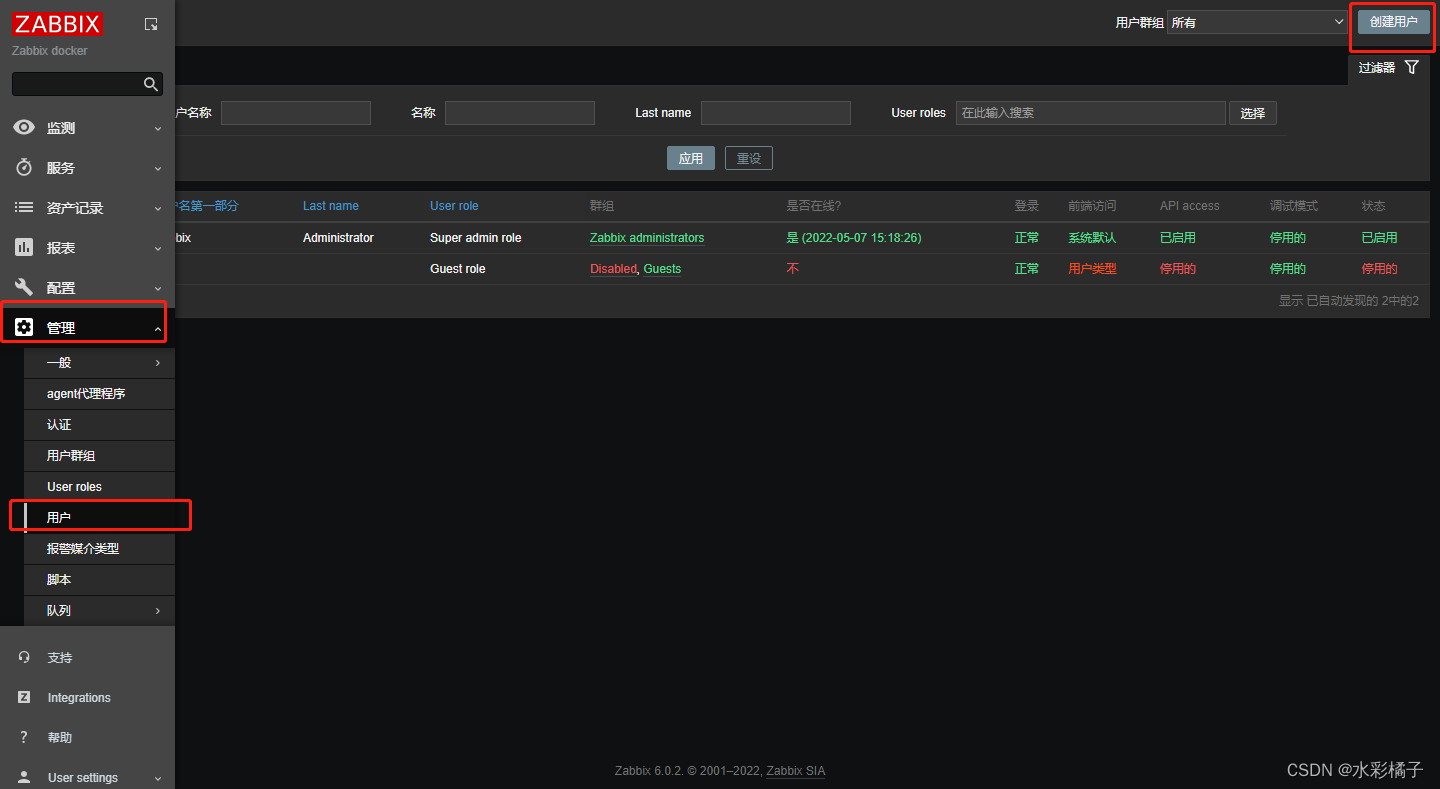The height and width of the screenshot is (789, 1440).
Task: Collapse the 管理 menu chevron
Action: click(158, 328)
